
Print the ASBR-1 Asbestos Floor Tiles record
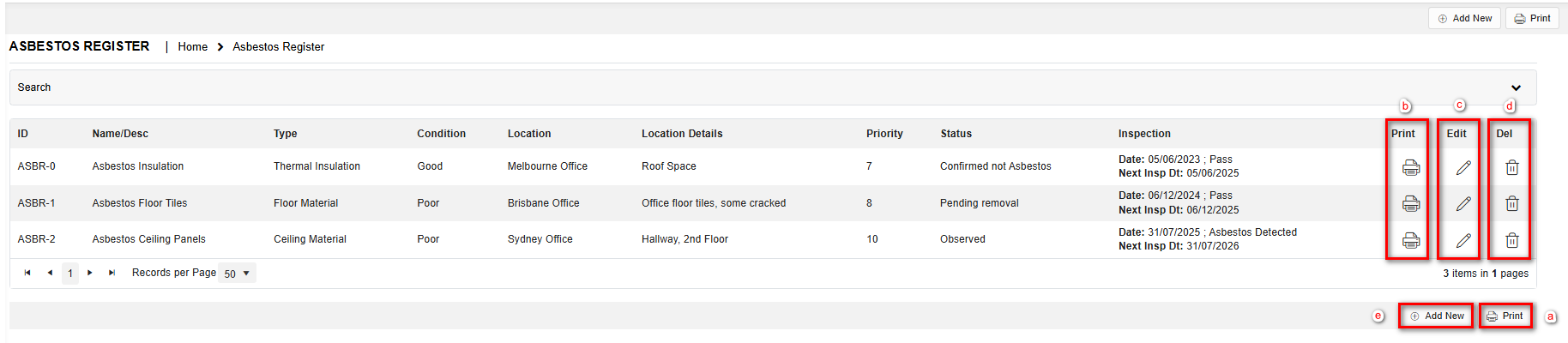(x=1410, y=204)
